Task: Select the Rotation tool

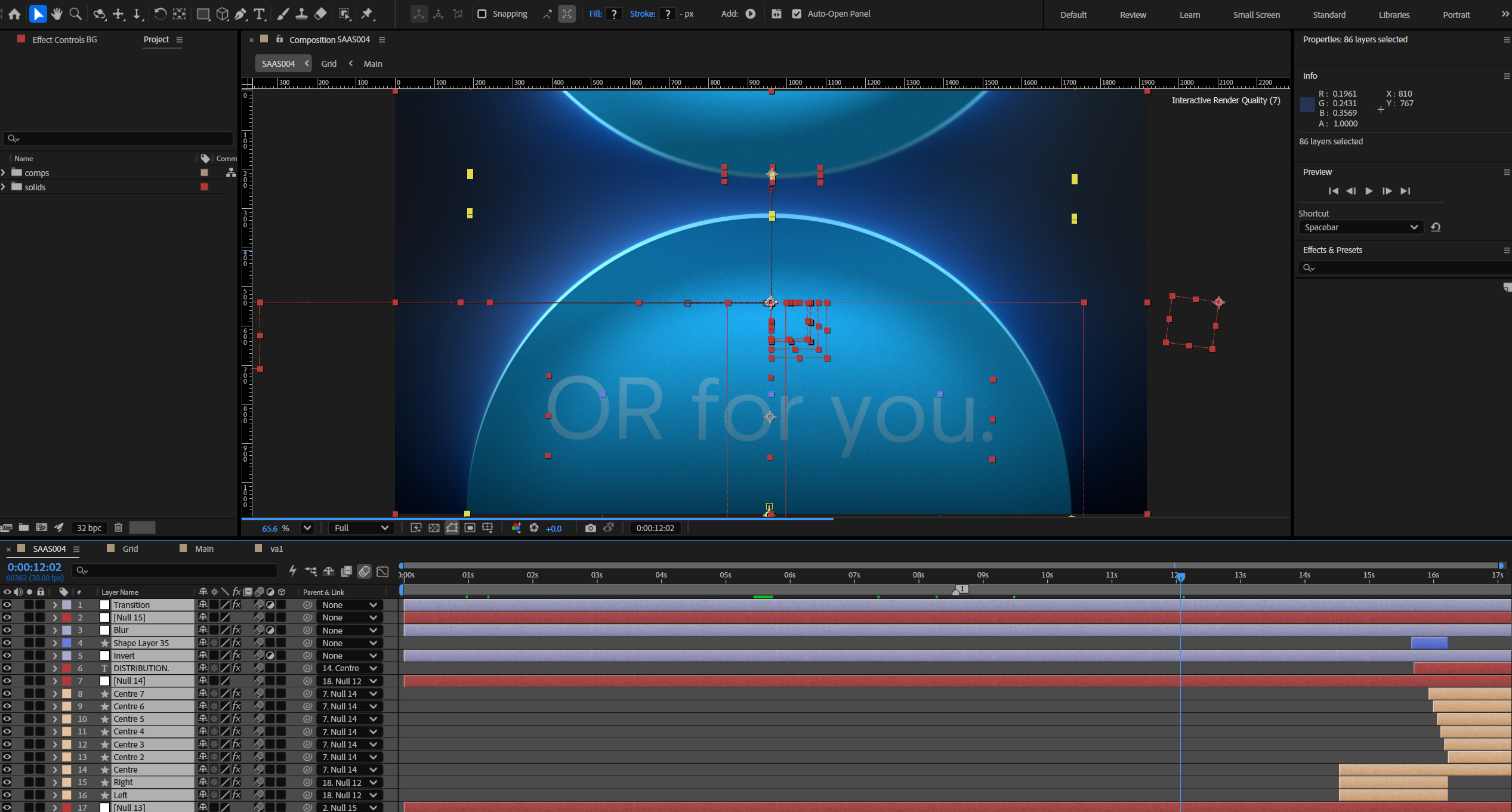Action: [160, 14]
